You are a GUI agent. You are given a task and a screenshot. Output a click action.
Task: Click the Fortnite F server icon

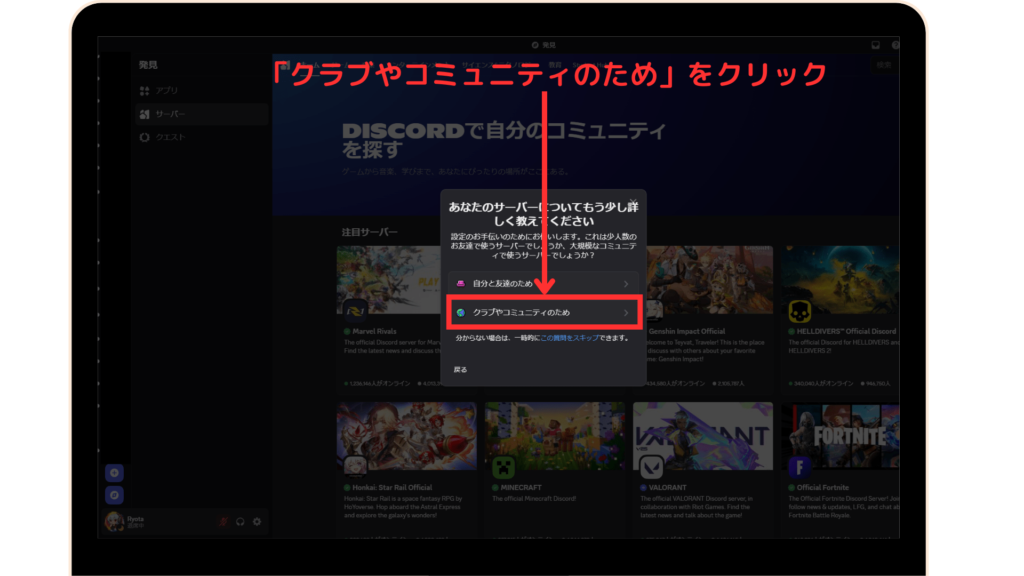coord(799,467)
